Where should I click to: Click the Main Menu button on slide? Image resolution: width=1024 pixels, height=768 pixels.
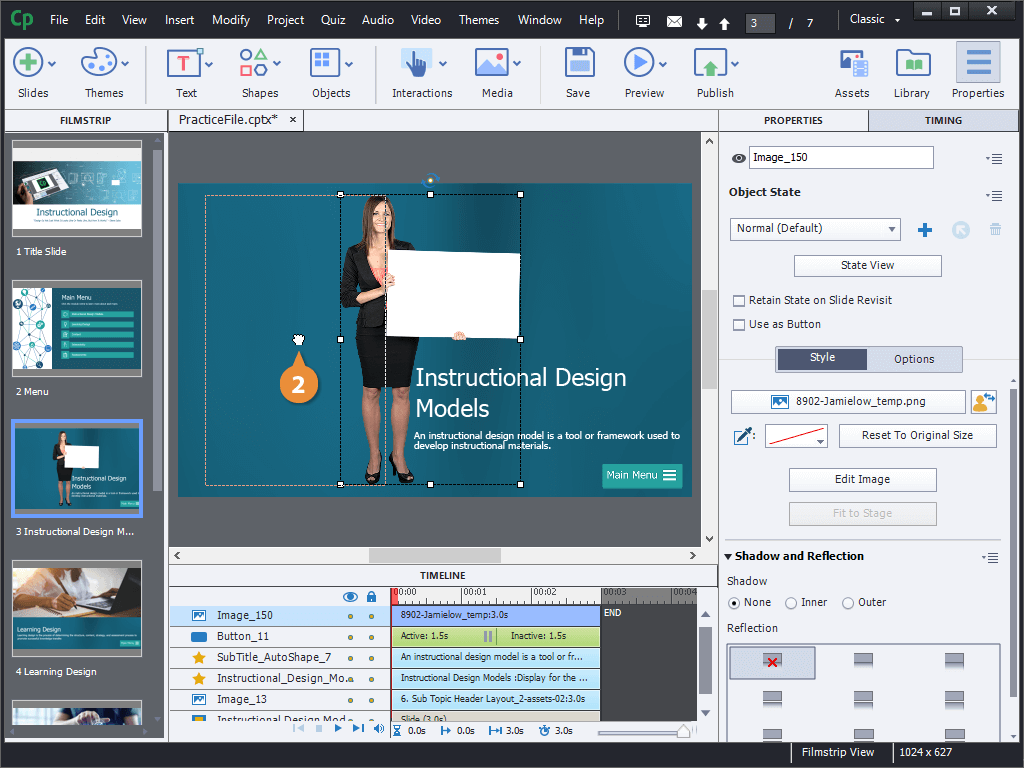(x=641, y=475)
